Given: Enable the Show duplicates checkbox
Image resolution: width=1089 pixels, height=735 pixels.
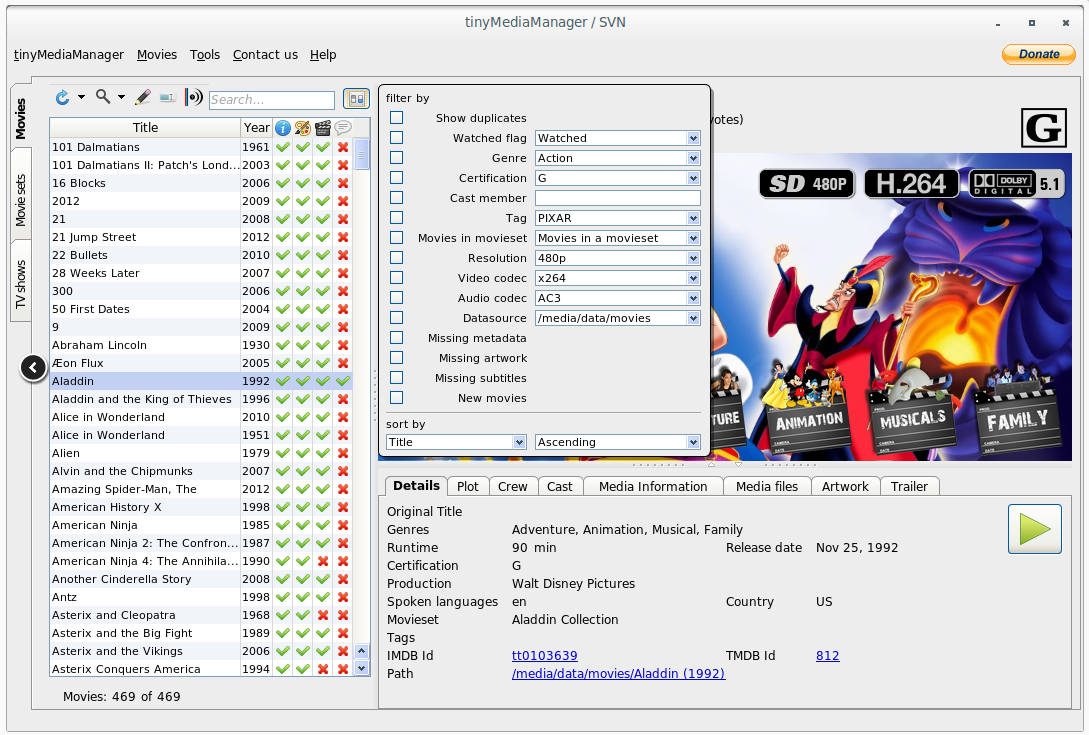Looking at the screenshot, I should click(x=396, y=117).
